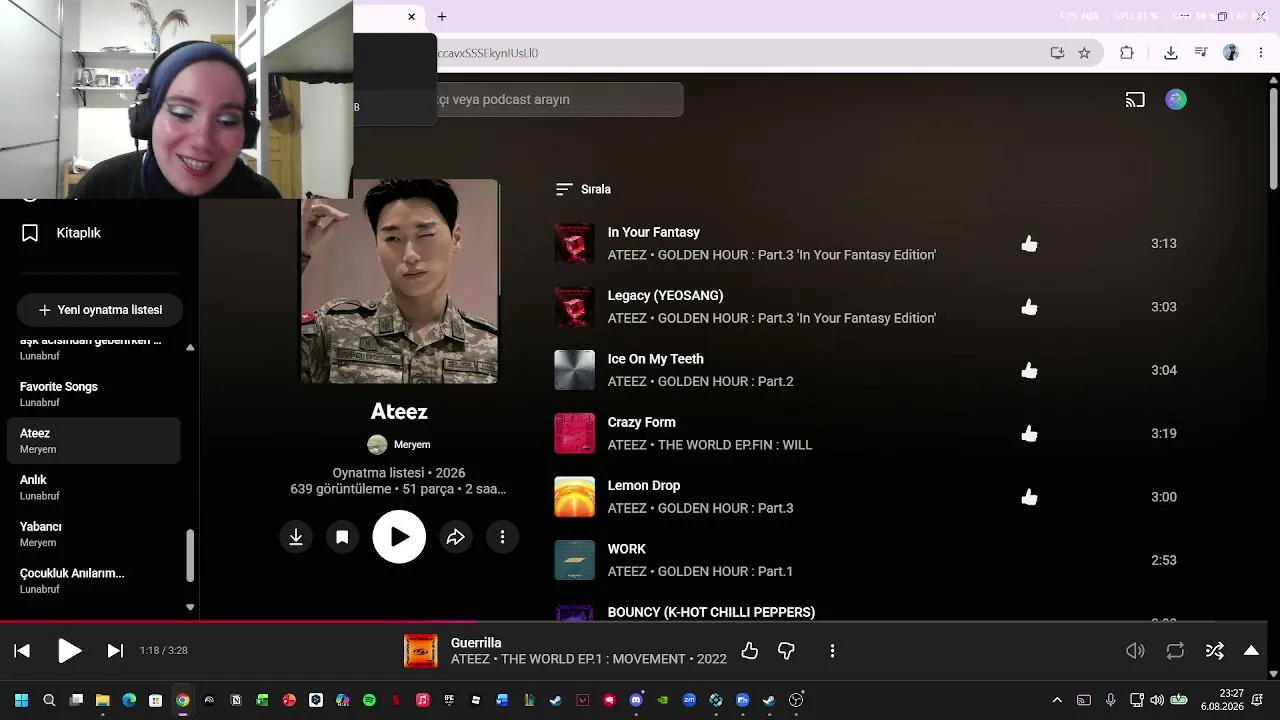Viewport: 1280px width, 720px height.
Task: Expand the now playing view
Action: coord(1251,651)
